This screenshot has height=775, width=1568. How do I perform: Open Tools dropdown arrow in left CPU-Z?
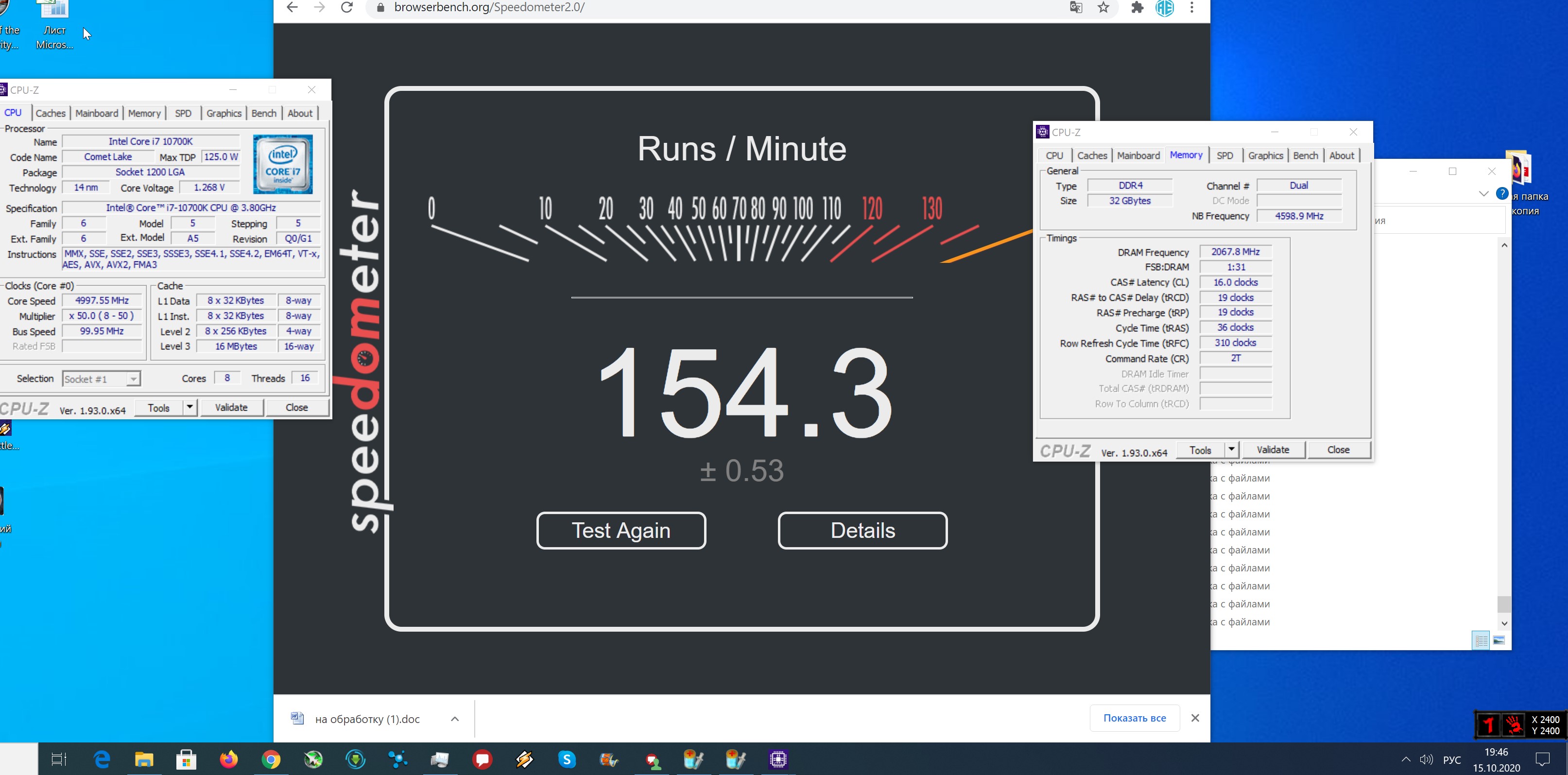[x=190, y=407]
